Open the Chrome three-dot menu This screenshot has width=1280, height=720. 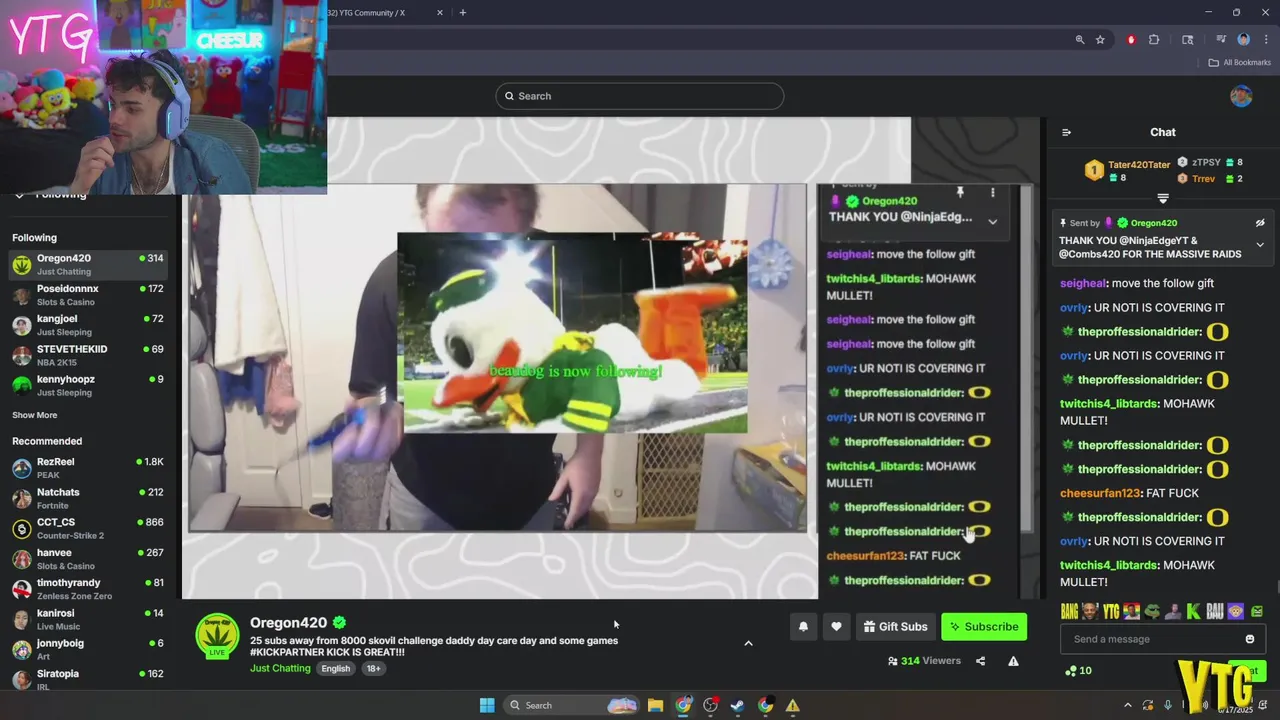1266,40
